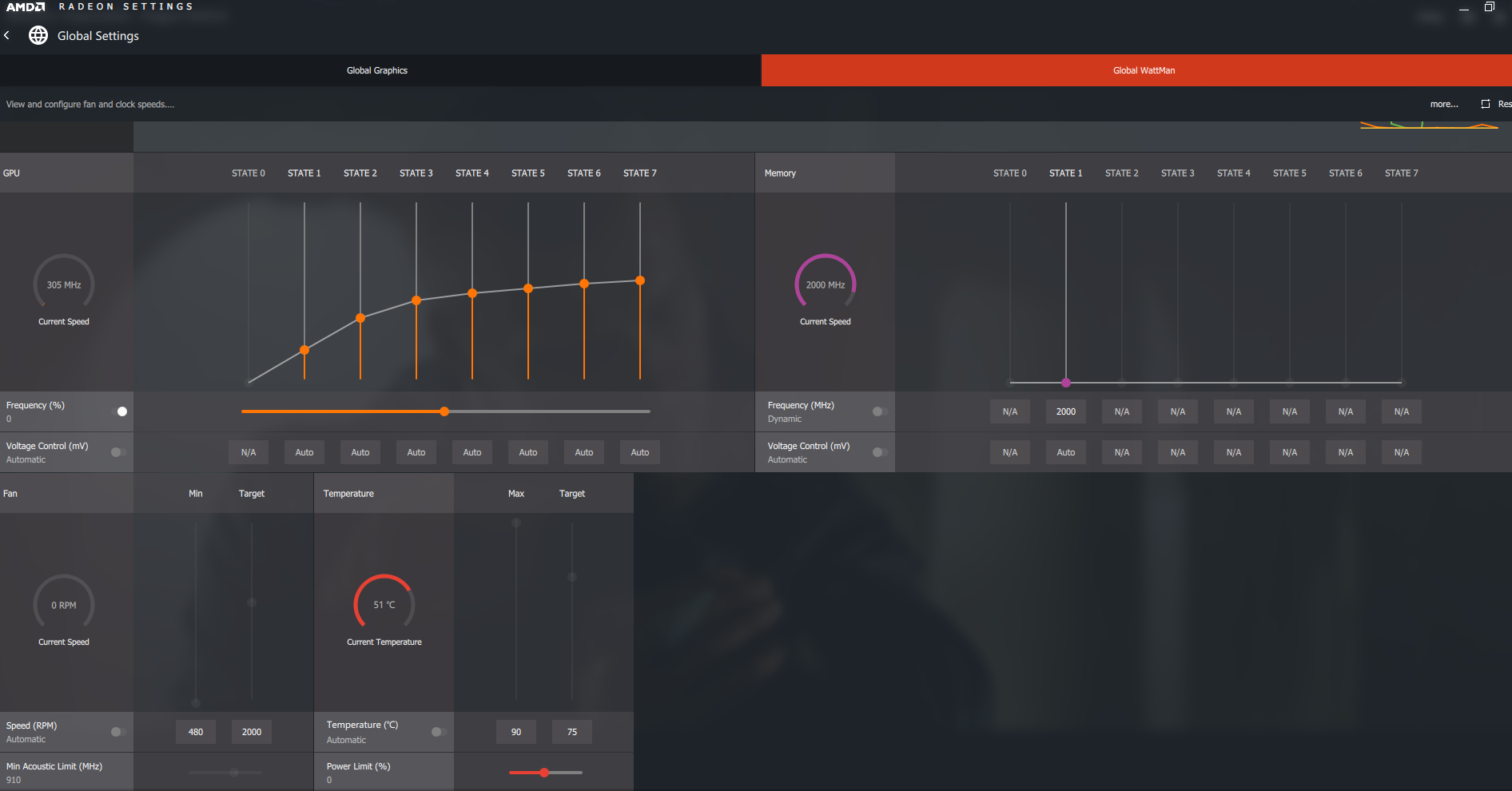1512x791 pixels.
Task: Click the AMD logo
Action: point(26,6)
